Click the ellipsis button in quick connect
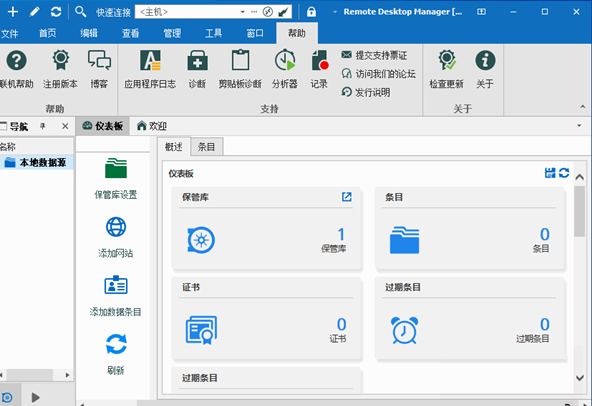Image resolution: width=592 pixels, height=406 pixels. click(x=254, y=12)
